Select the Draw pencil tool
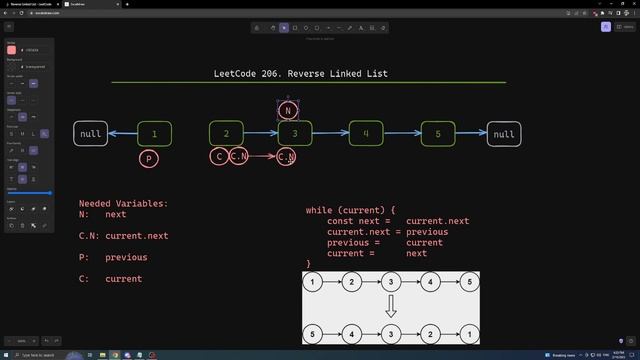 [350, 28]
